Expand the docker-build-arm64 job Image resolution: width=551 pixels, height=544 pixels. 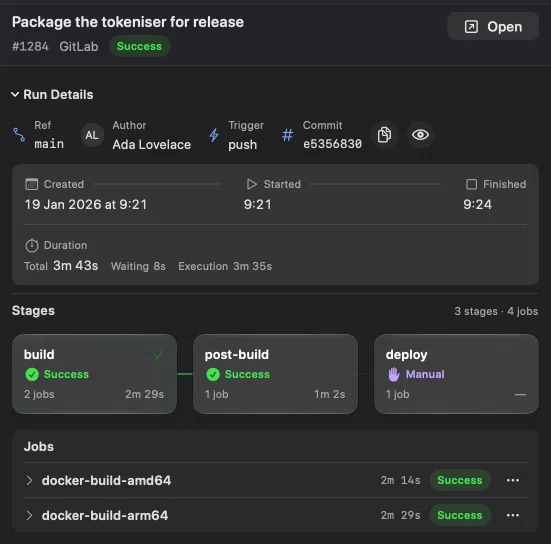(x=30, y=516)
